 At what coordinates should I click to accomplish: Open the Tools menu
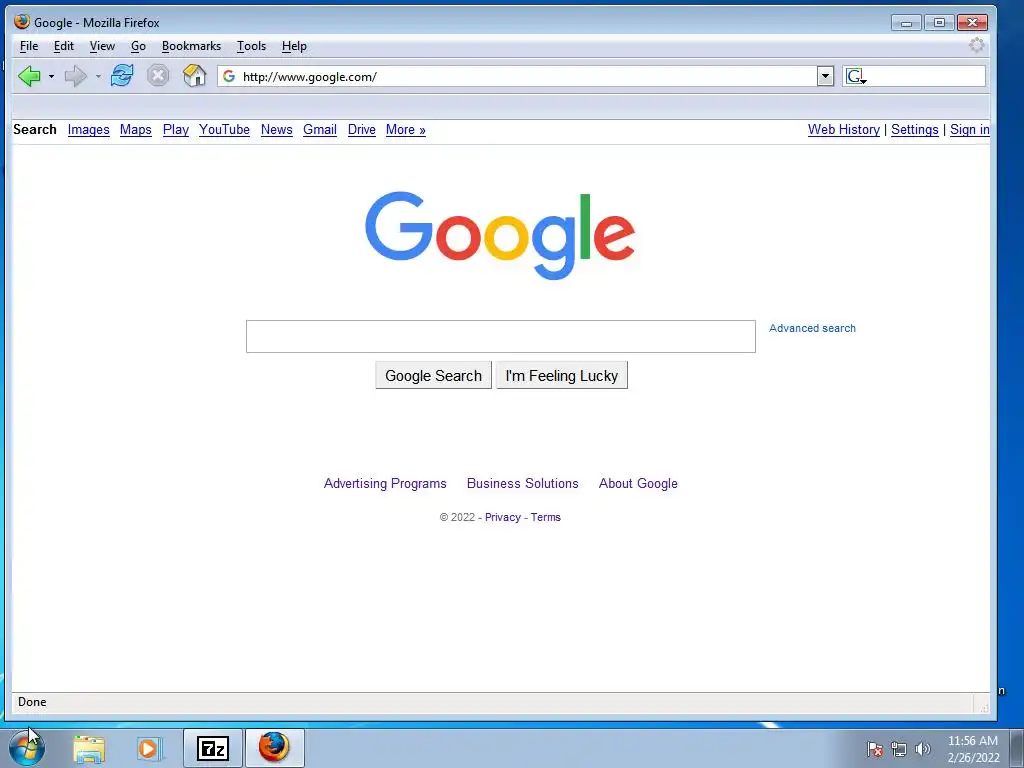[x=251, y=46]
